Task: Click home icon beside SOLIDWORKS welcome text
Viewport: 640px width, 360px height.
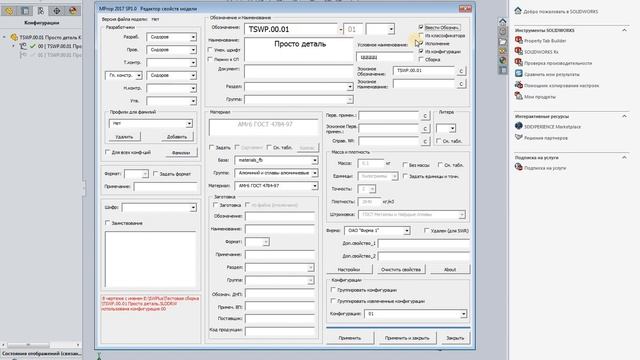Action: tap(518, 11)
